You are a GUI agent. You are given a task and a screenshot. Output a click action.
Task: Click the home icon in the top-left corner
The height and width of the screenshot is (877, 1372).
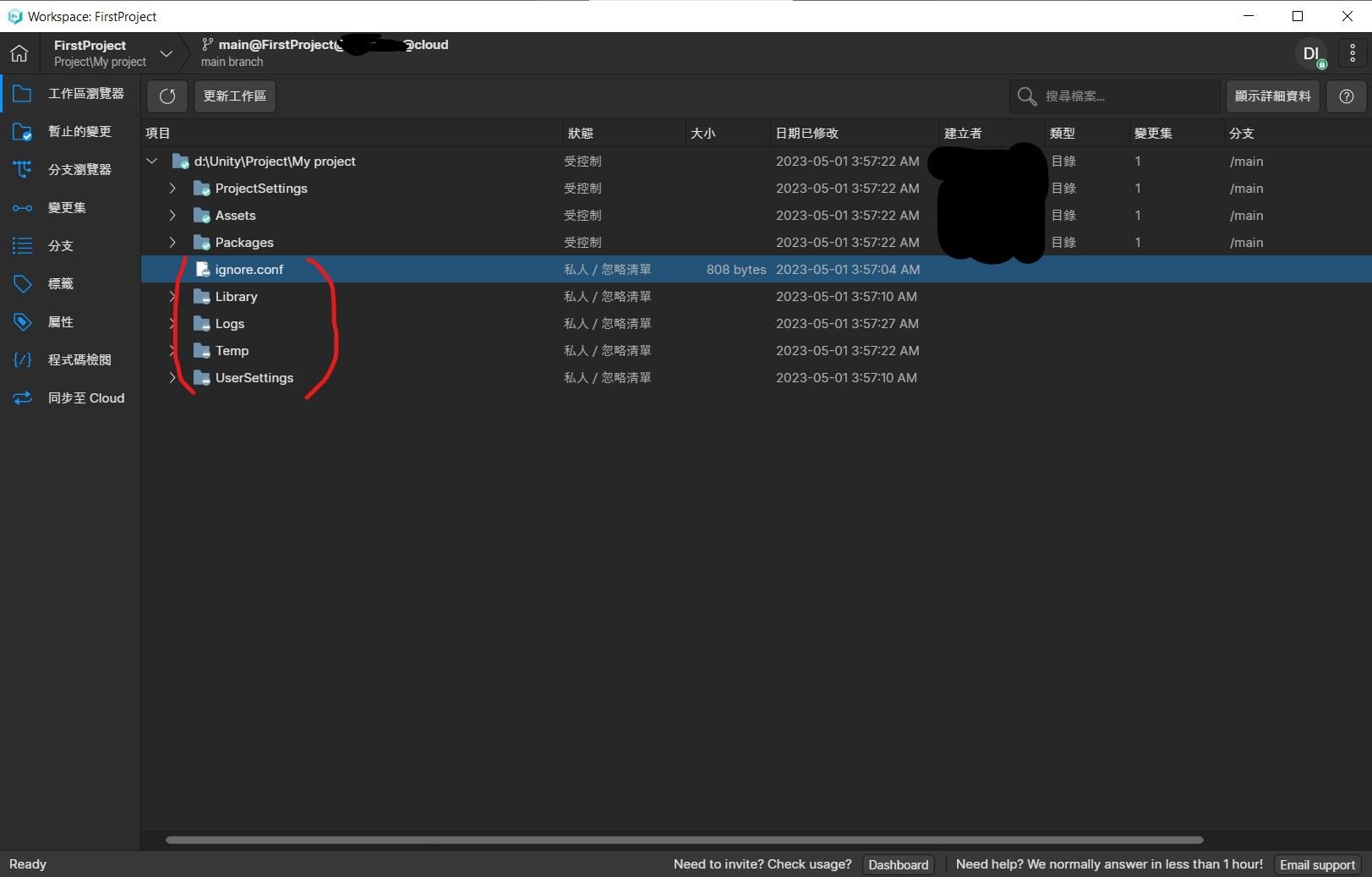pyautogui.click(x=19, y=52)
